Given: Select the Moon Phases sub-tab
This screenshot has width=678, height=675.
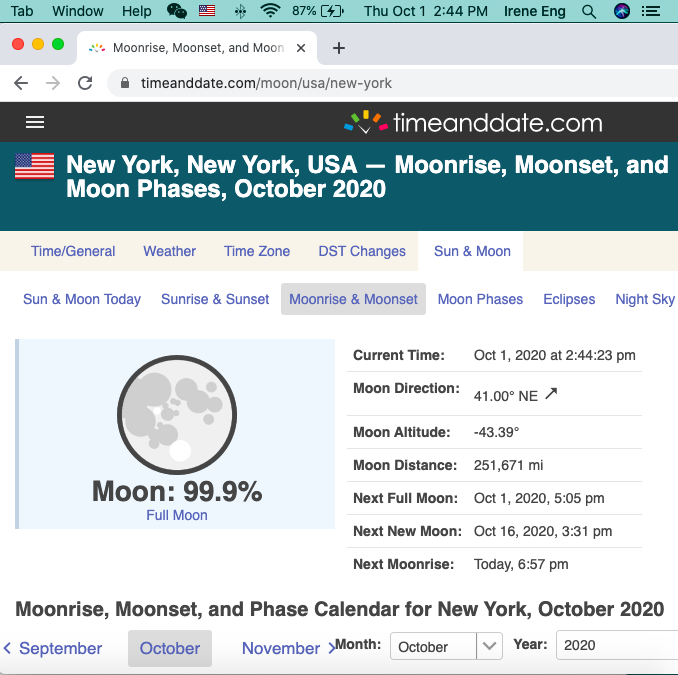Looking at the screenshot, I should click(480, 299).
